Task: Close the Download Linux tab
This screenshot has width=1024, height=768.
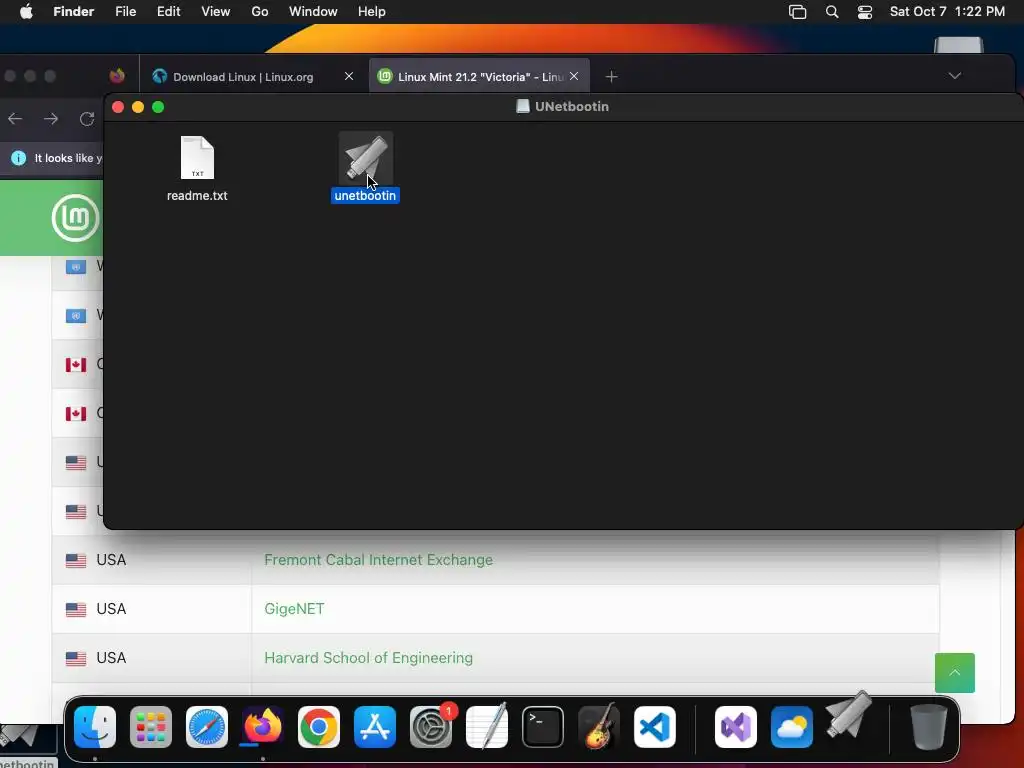Action: click(x=349, y=76)
